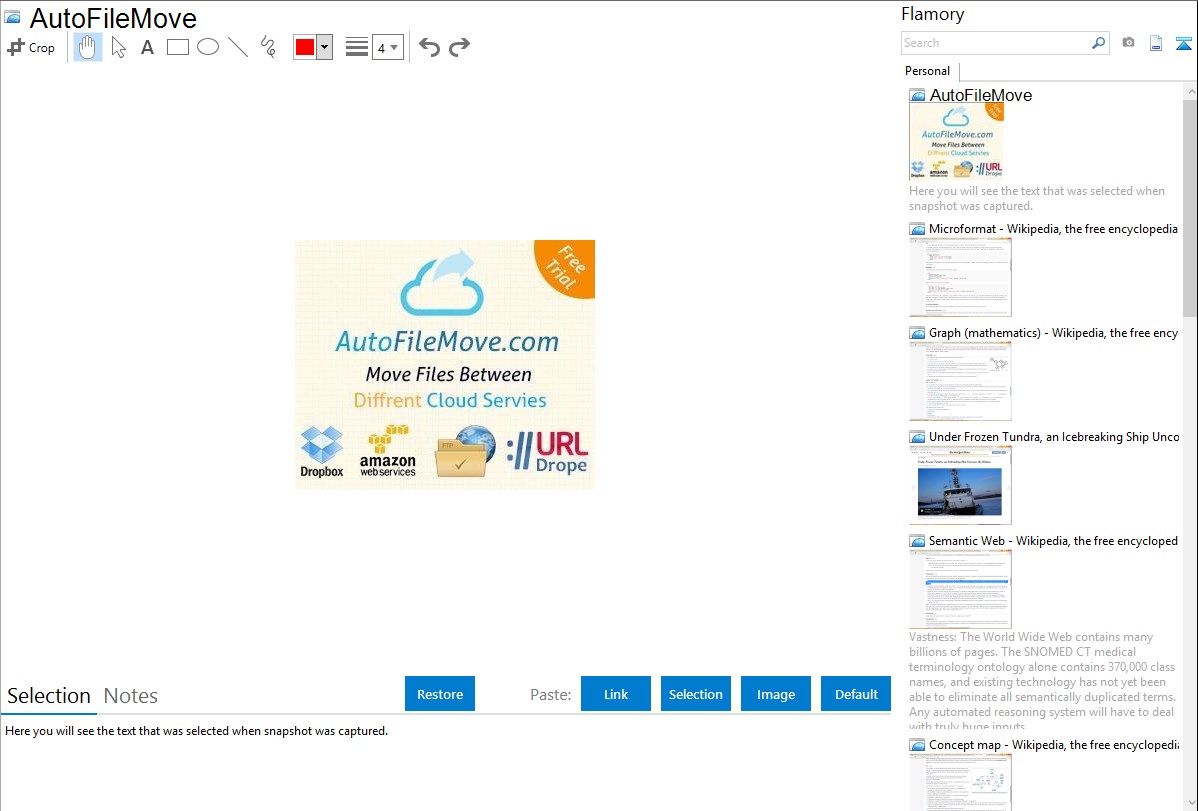Image resolution: width=1198 pixels, height=811 pixels.
Task: Select the freehand scribble tool
Action: pyautogui.click(x=268, y=47)
